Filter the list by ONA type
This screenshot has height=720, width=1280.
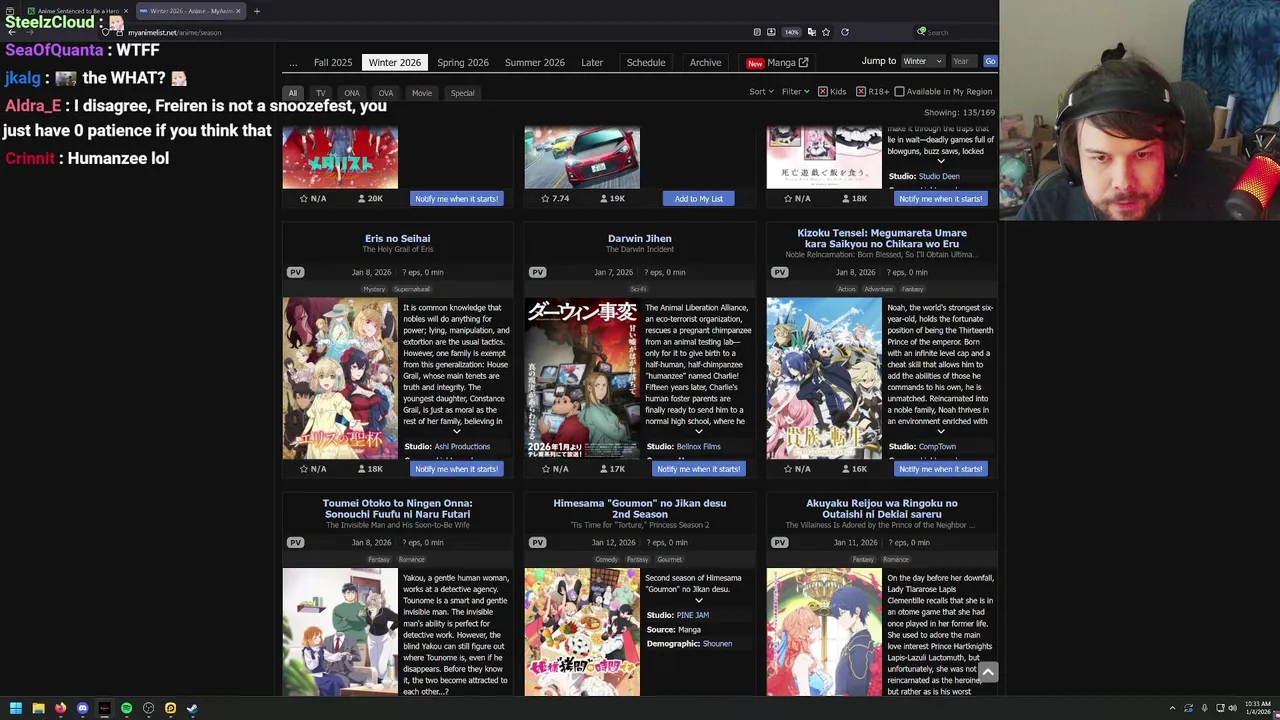coord(352,93)
